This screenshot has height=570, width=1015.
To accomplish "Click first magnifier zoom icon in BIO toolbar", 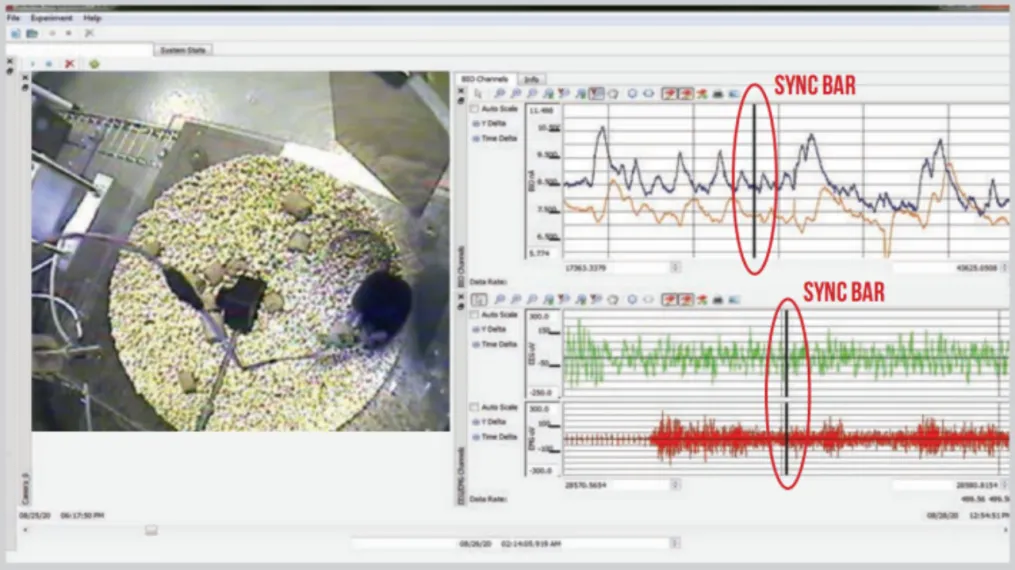I will [499, 94].
